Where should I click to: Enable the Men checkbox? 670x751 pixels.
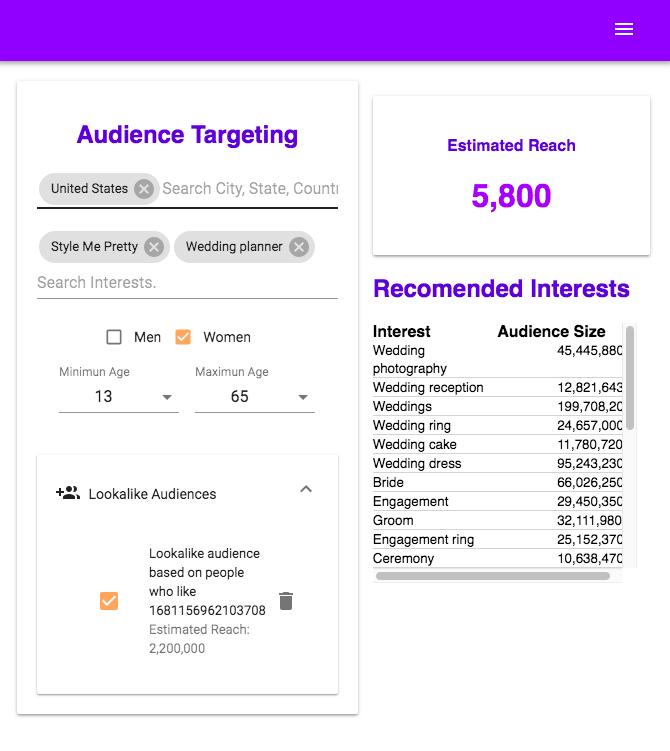click(114, 337)
